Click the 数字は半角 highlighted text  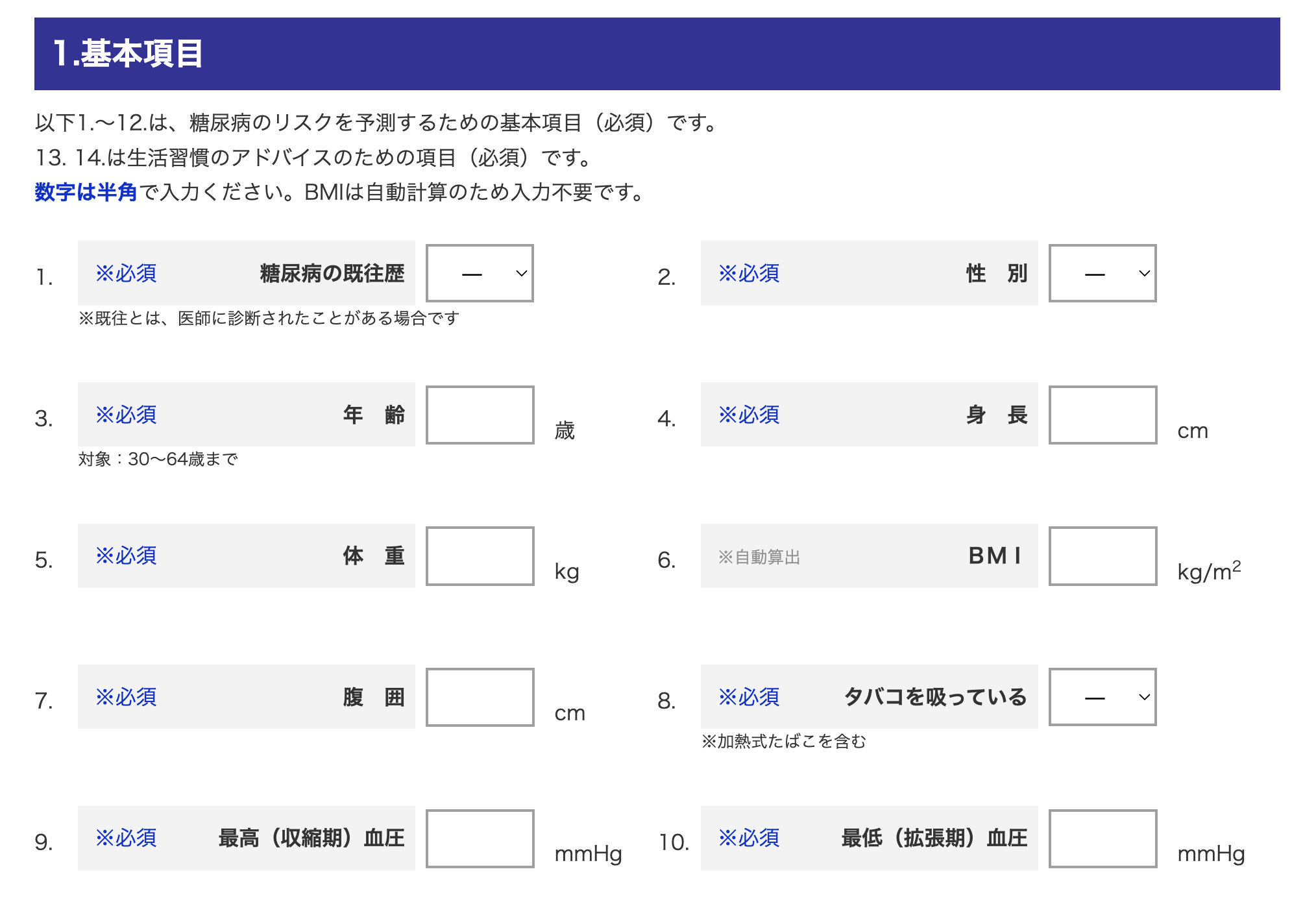86,192
